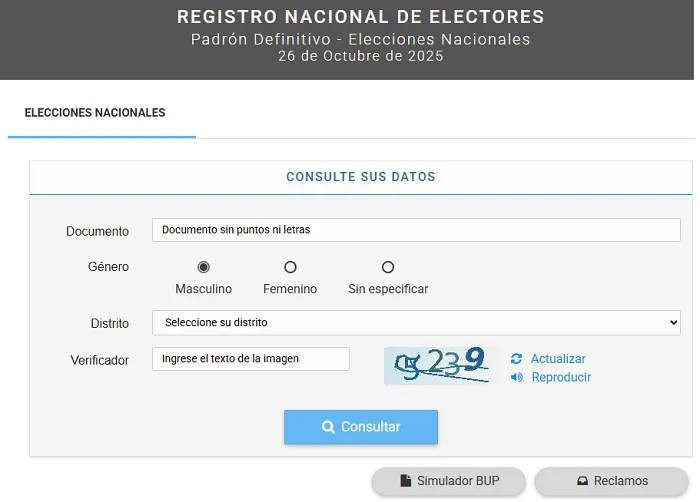The image size is (700, 502).
Task: Click the magnifier icon in Consultar button
Action: [x=328, y=427]
